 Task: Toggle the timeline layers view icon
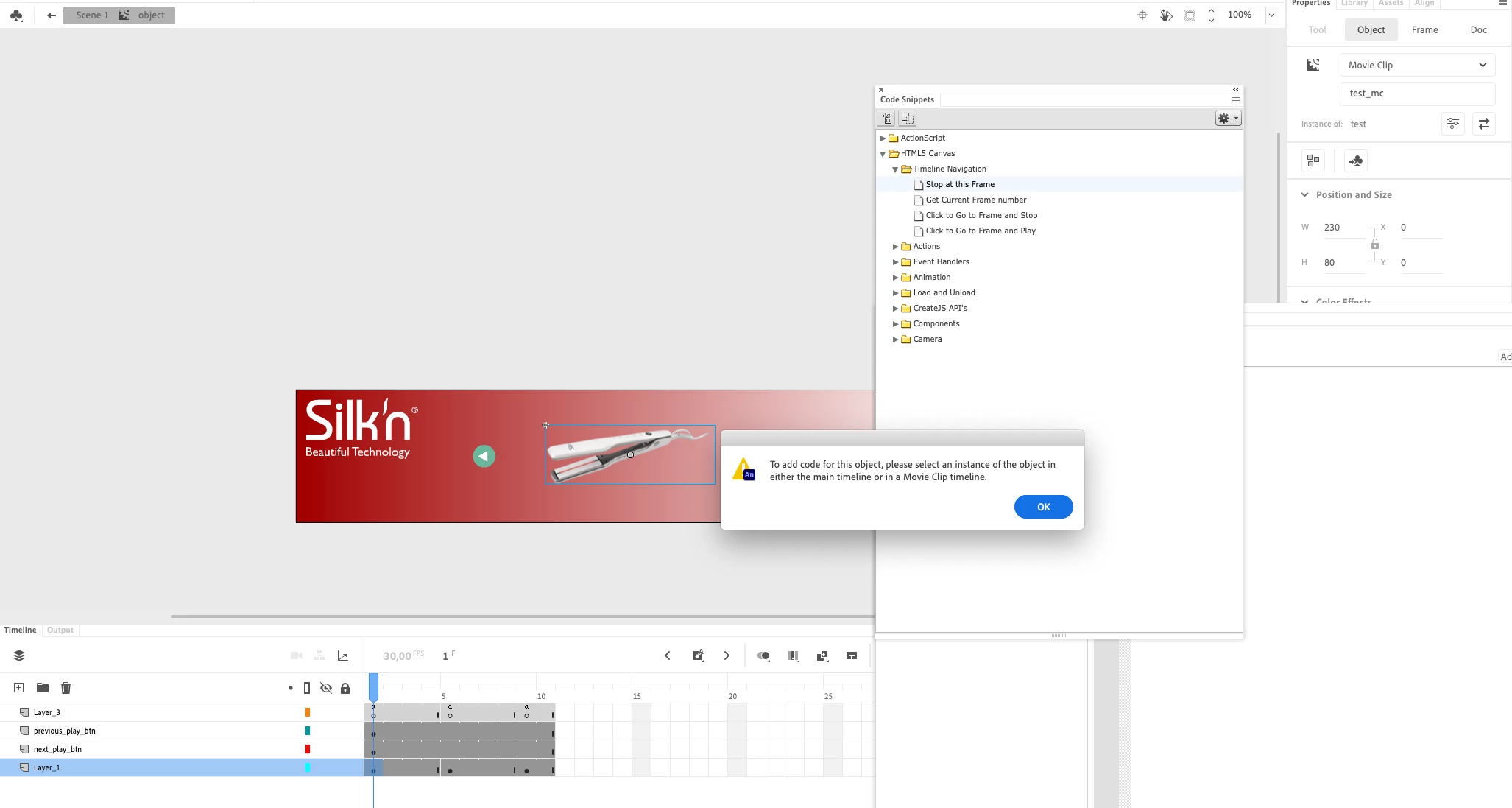click(x=19, y=656)
